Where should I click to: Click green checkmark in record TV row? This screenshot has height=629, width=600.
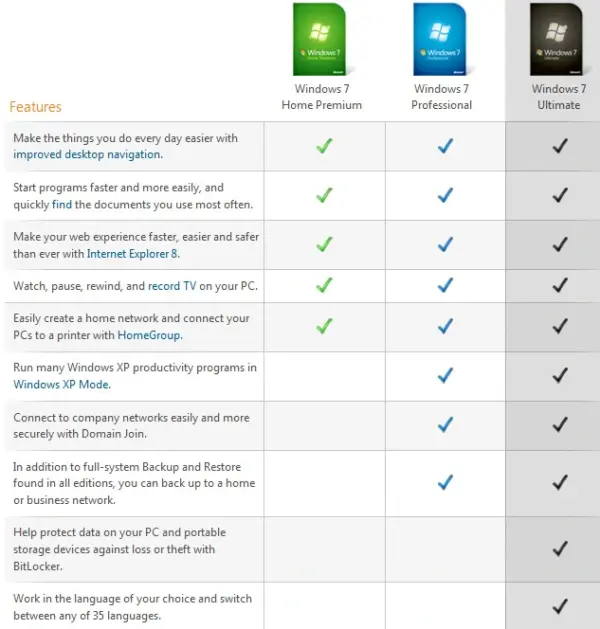[x=323, y=286]
